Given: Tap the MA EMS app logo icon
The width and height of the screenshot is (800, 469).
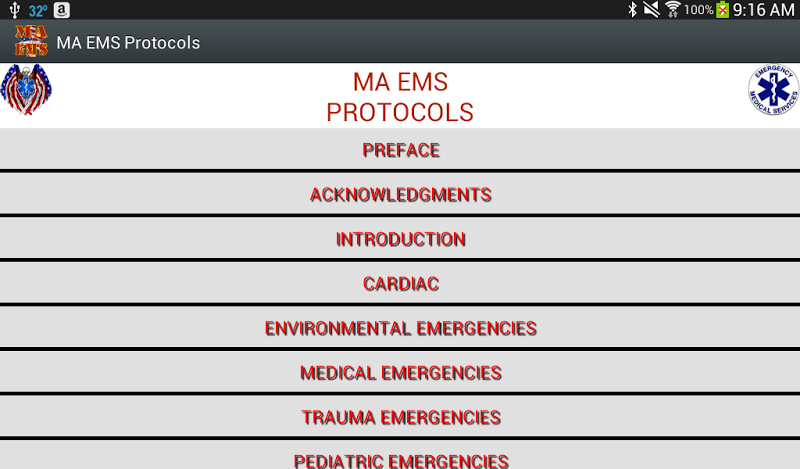Looking at the screenshot, I should point(30,42).
